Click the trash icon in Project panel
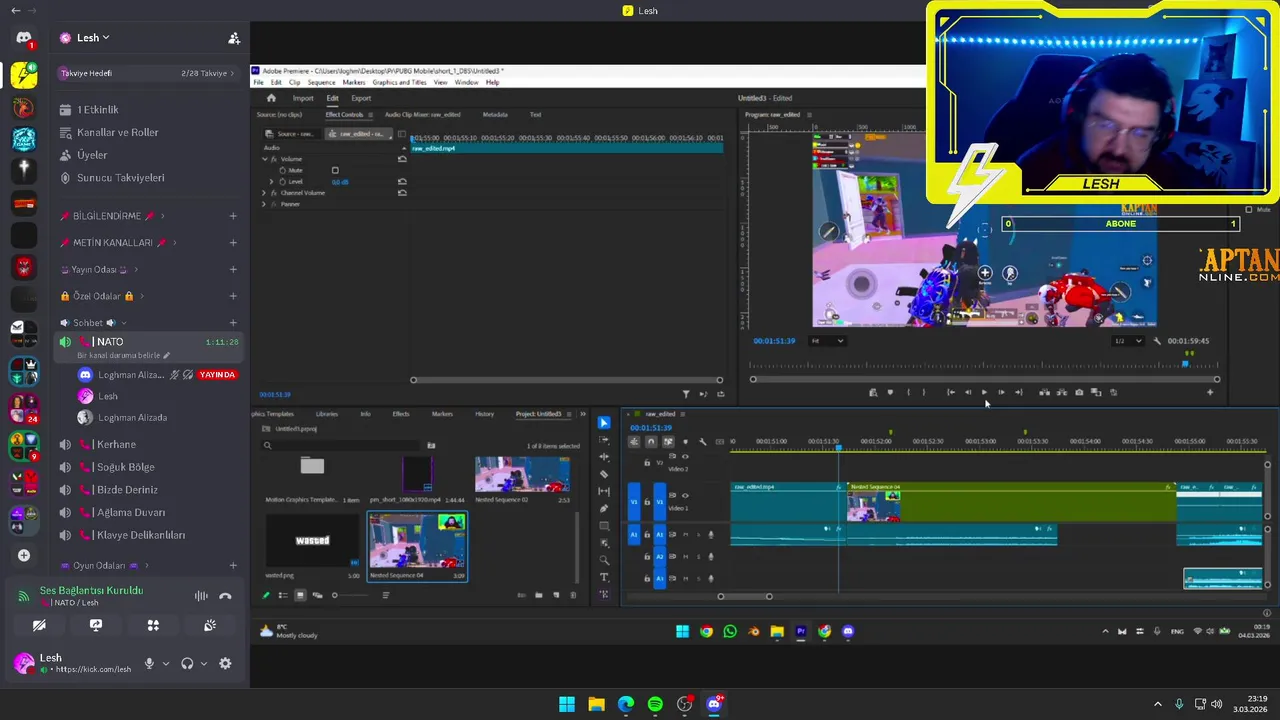 point(573,595)
